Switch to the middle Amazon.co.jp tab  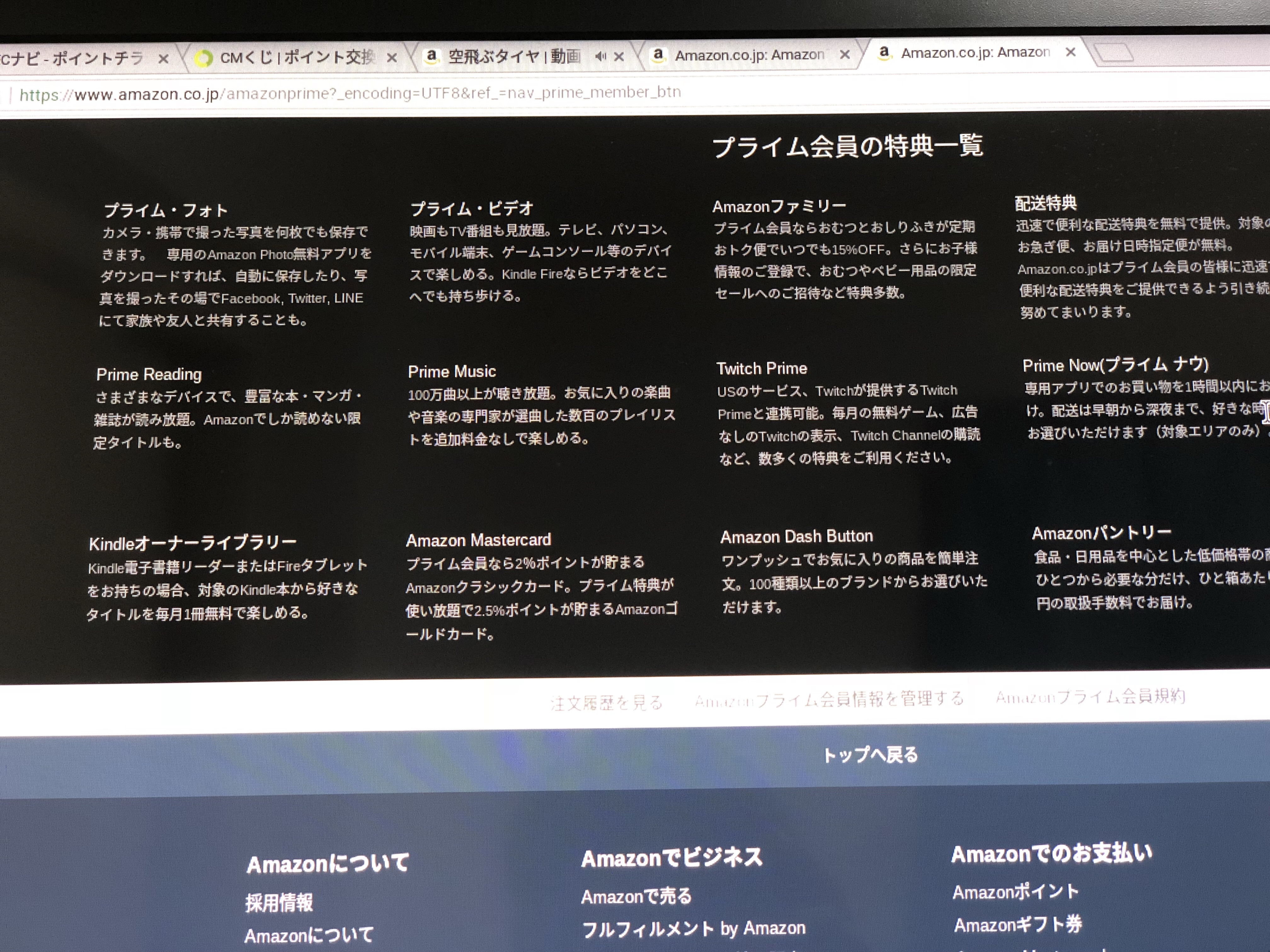click(749, 55)
